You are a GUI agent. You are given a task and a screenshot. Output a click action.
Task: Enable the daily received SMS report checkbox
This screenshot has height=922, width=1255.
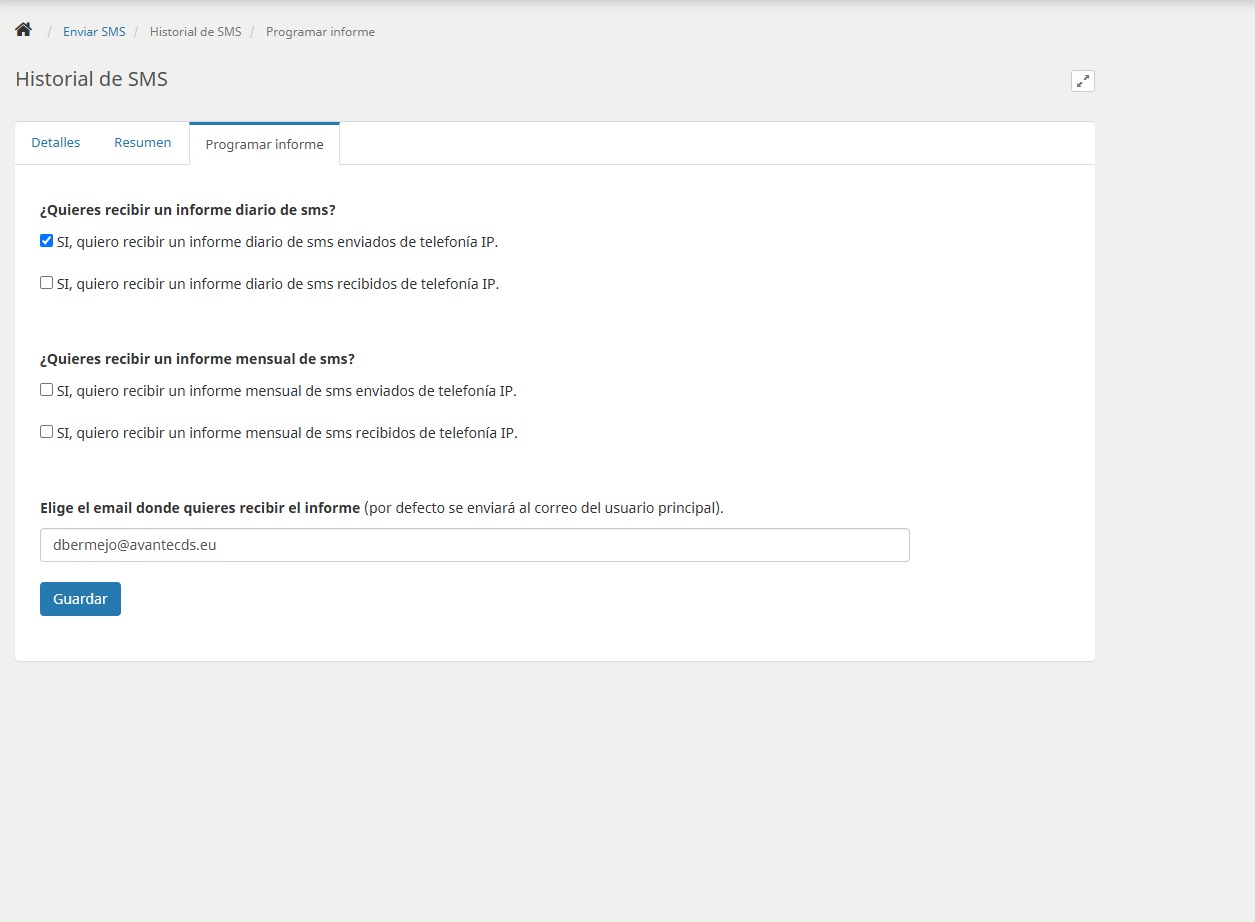46,283
